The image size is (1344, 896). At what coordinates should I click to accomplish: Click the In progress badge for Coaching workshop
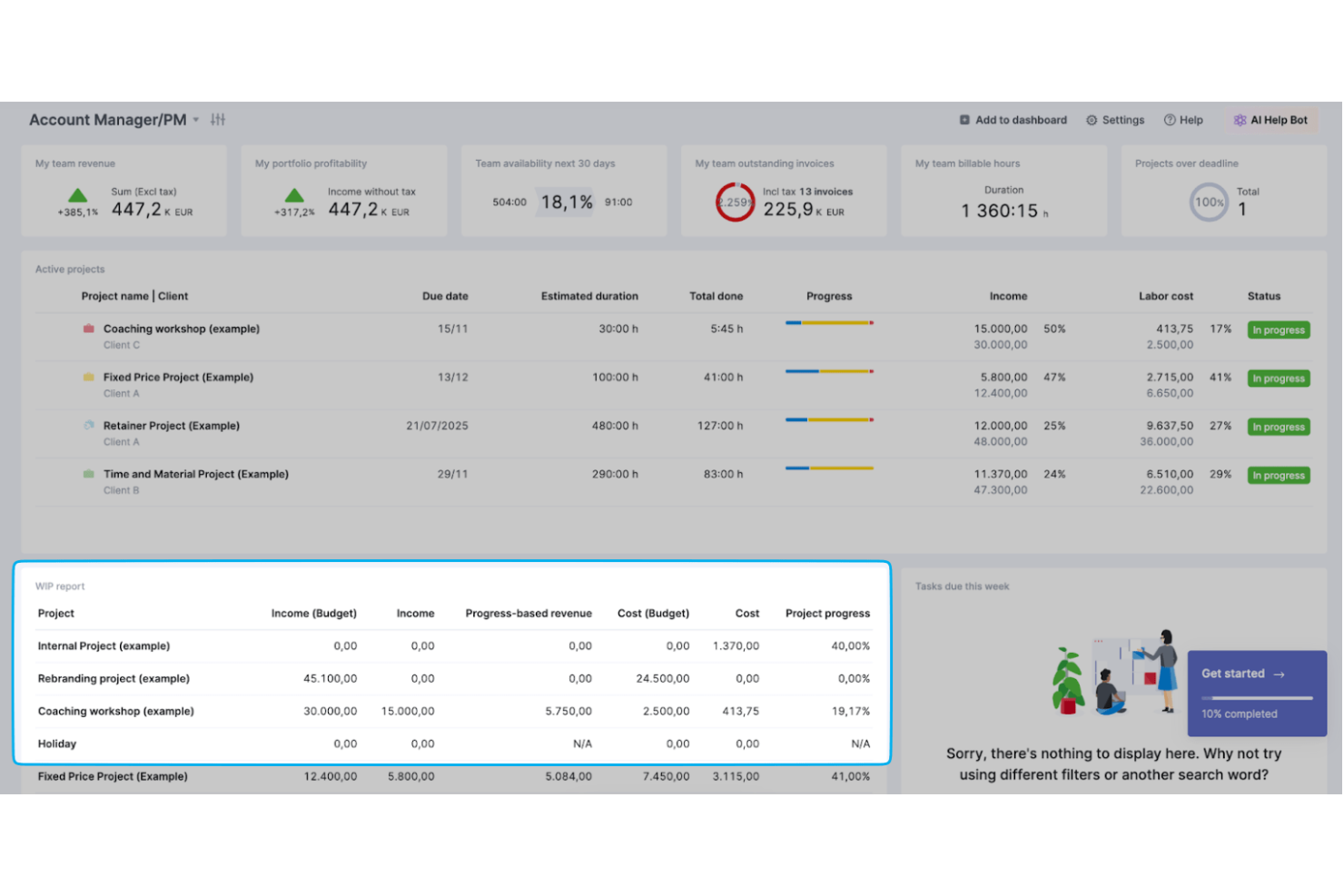tap(1278, 330)
